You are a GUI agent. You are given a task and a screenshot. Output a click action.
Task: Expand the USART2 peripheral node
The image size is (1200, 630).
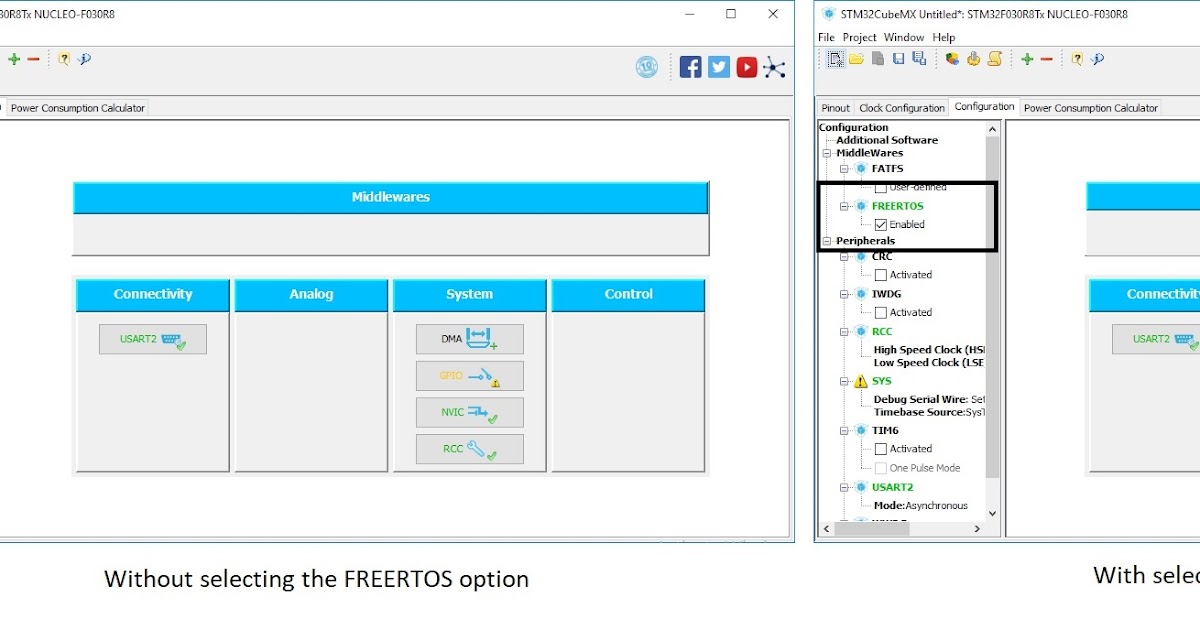coord(845,486)
